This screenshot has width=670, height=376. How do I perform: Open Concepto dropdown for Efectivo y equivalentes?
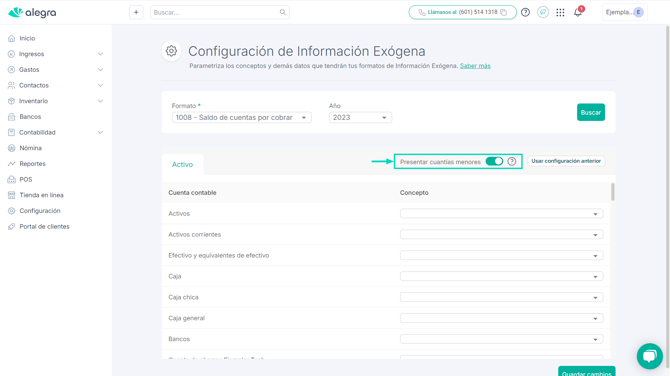(x=502, y=256)
